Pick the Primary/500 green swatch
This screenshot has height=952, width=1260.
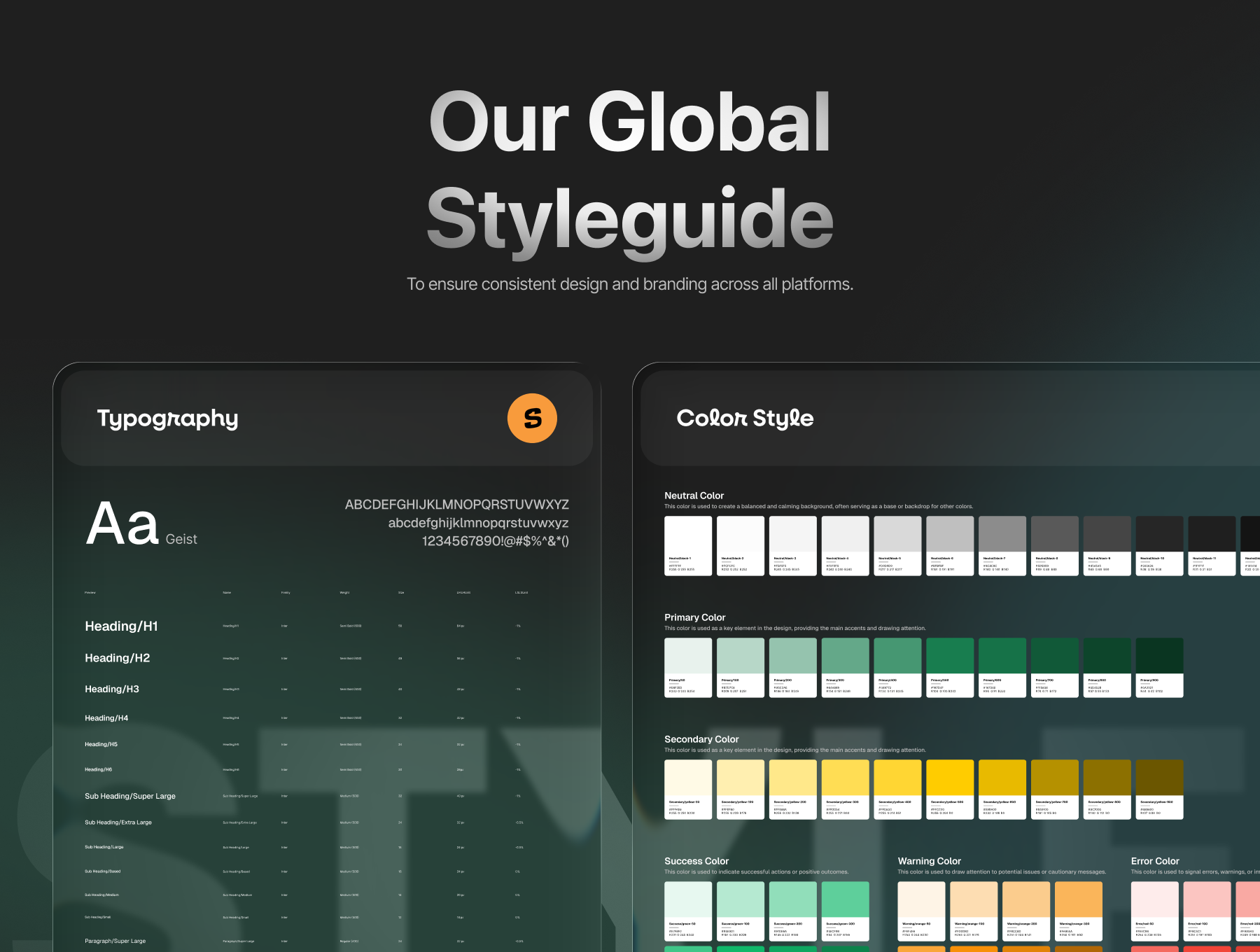click(950, 667)
